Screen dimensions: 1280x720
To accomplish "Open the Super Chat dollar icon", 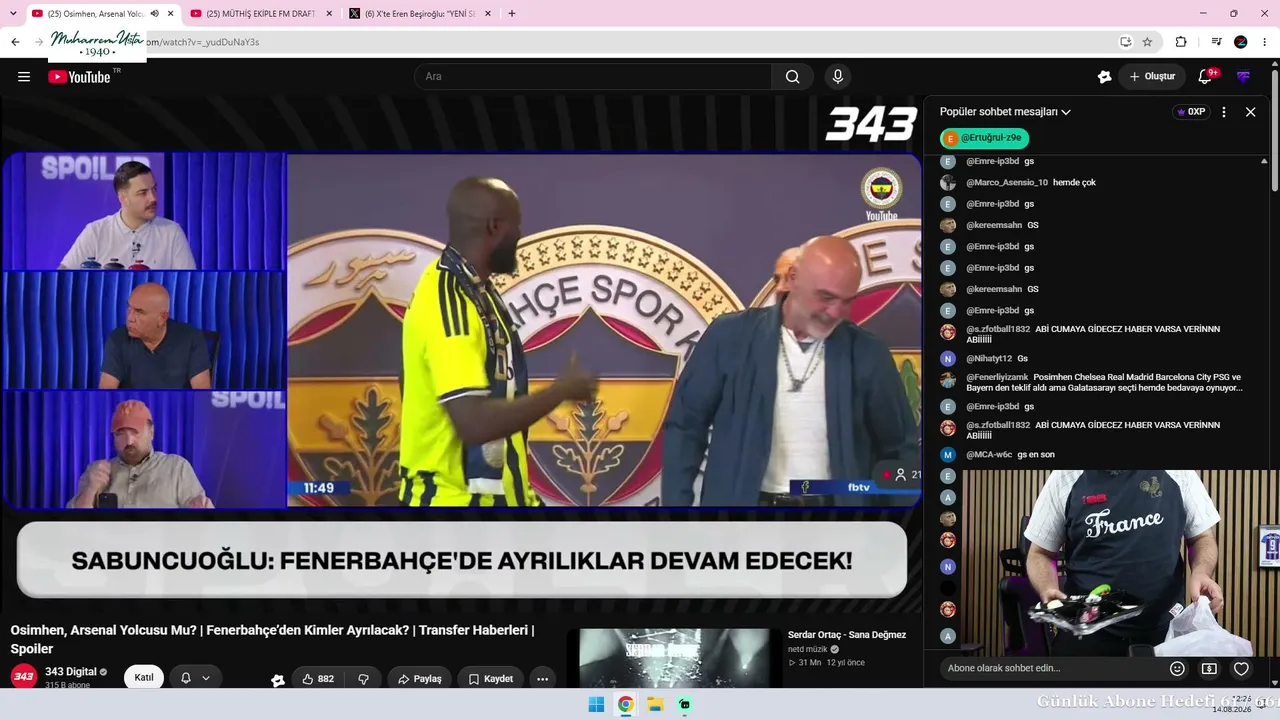I will coord(1209,669).
